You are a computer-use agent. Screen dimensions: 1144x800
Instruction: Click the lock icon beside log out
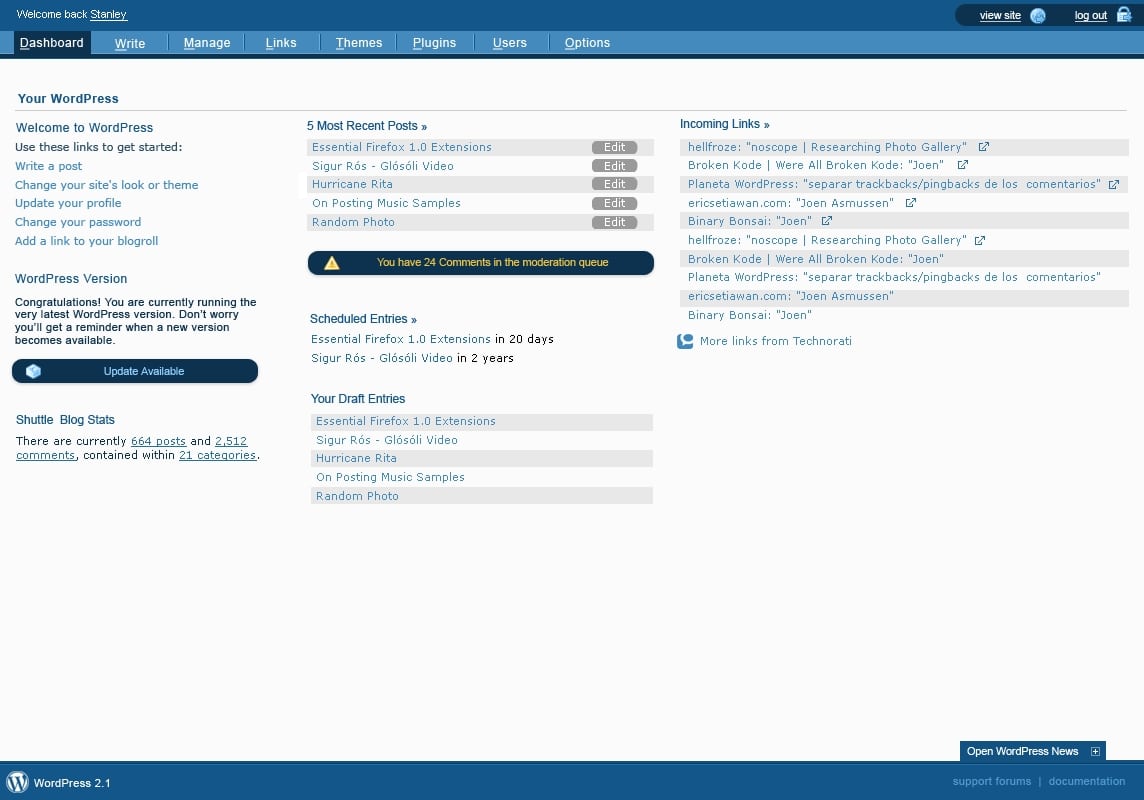[1124, 15]
